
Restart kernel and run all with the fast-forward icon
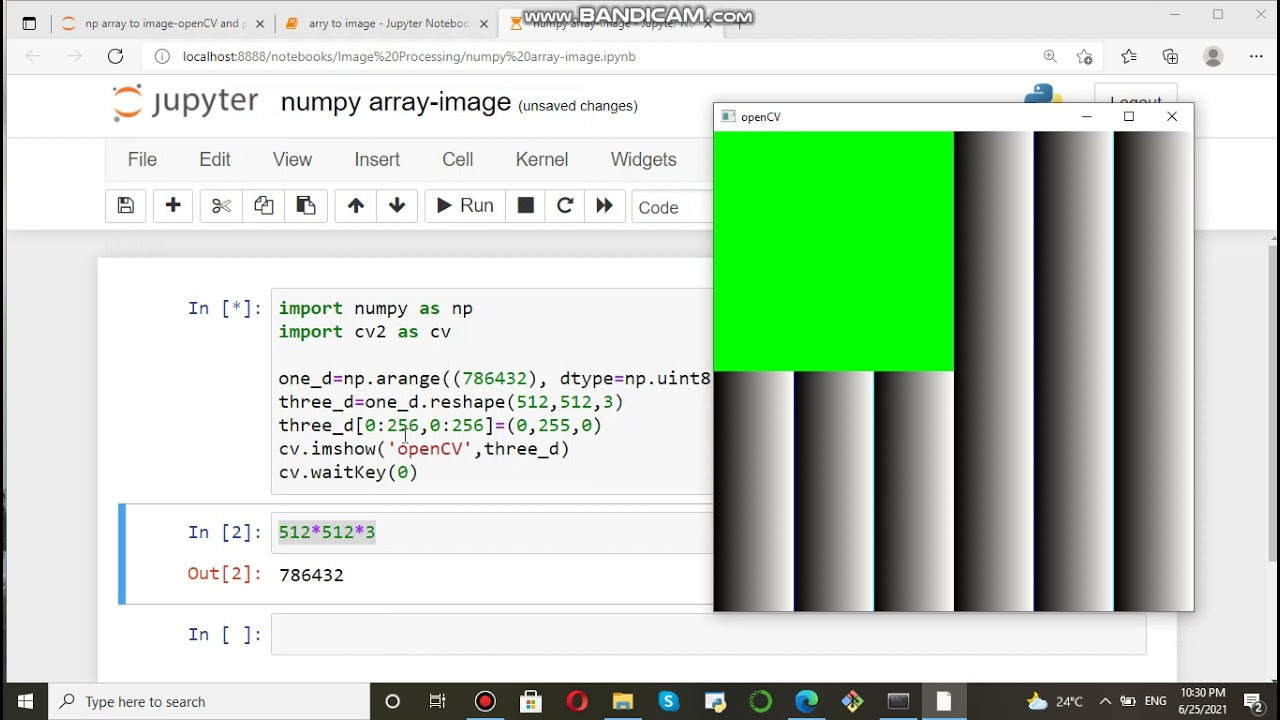(605, 206)
